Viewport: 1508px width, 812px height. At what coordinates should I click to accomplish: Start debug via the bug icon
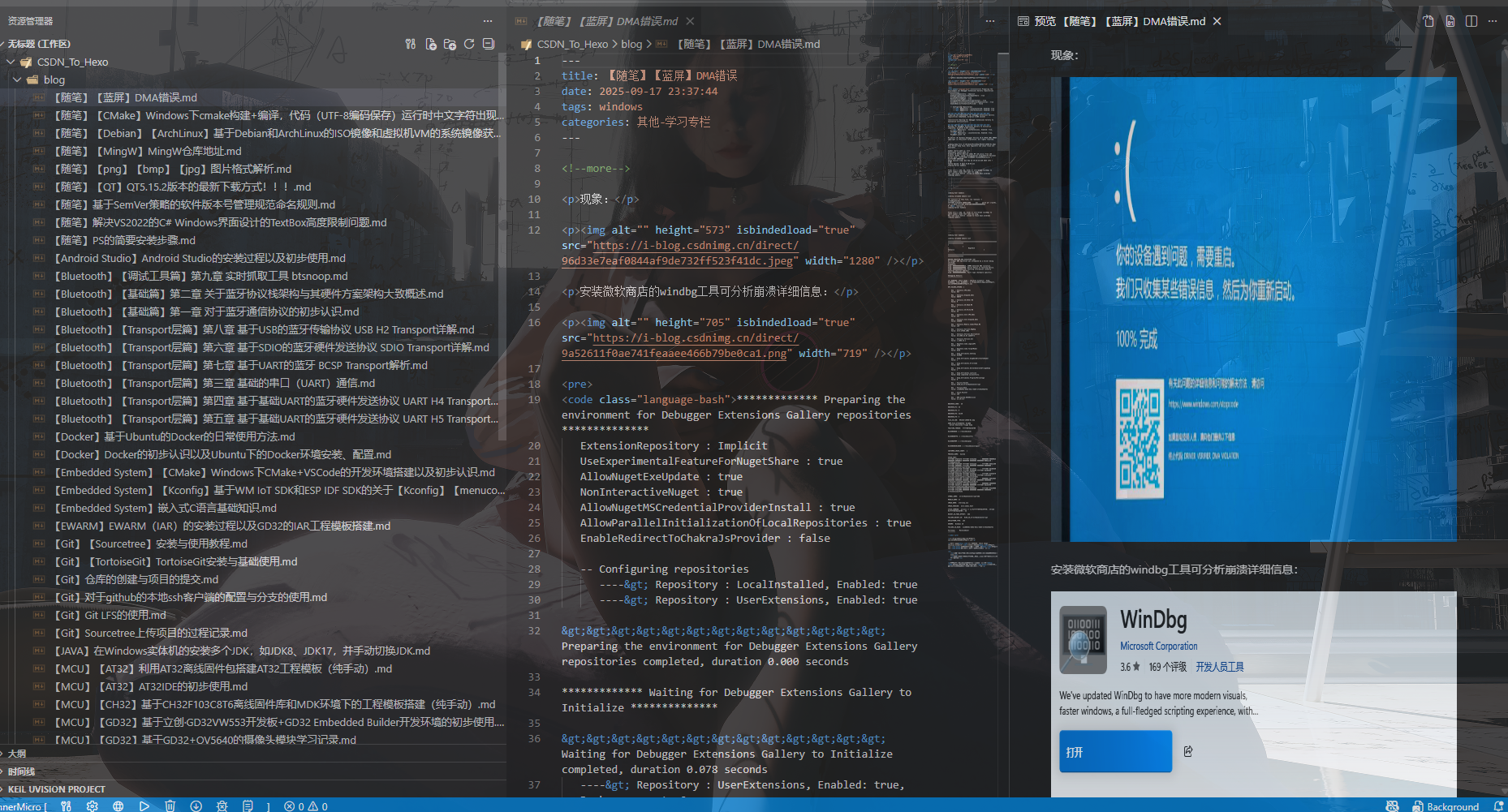tap(222, 806)
